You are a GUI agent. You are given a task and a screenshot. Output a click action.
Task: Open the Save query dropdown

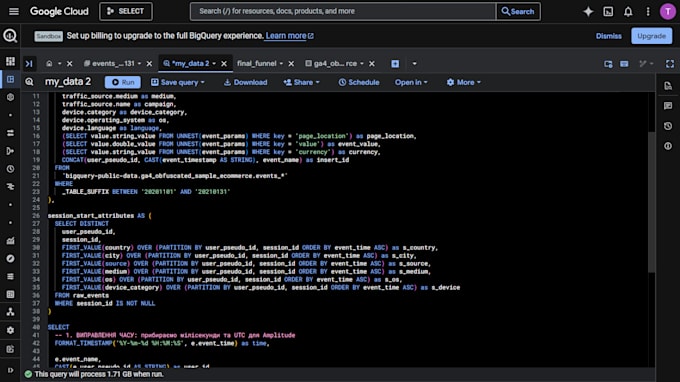pos(178,82)
